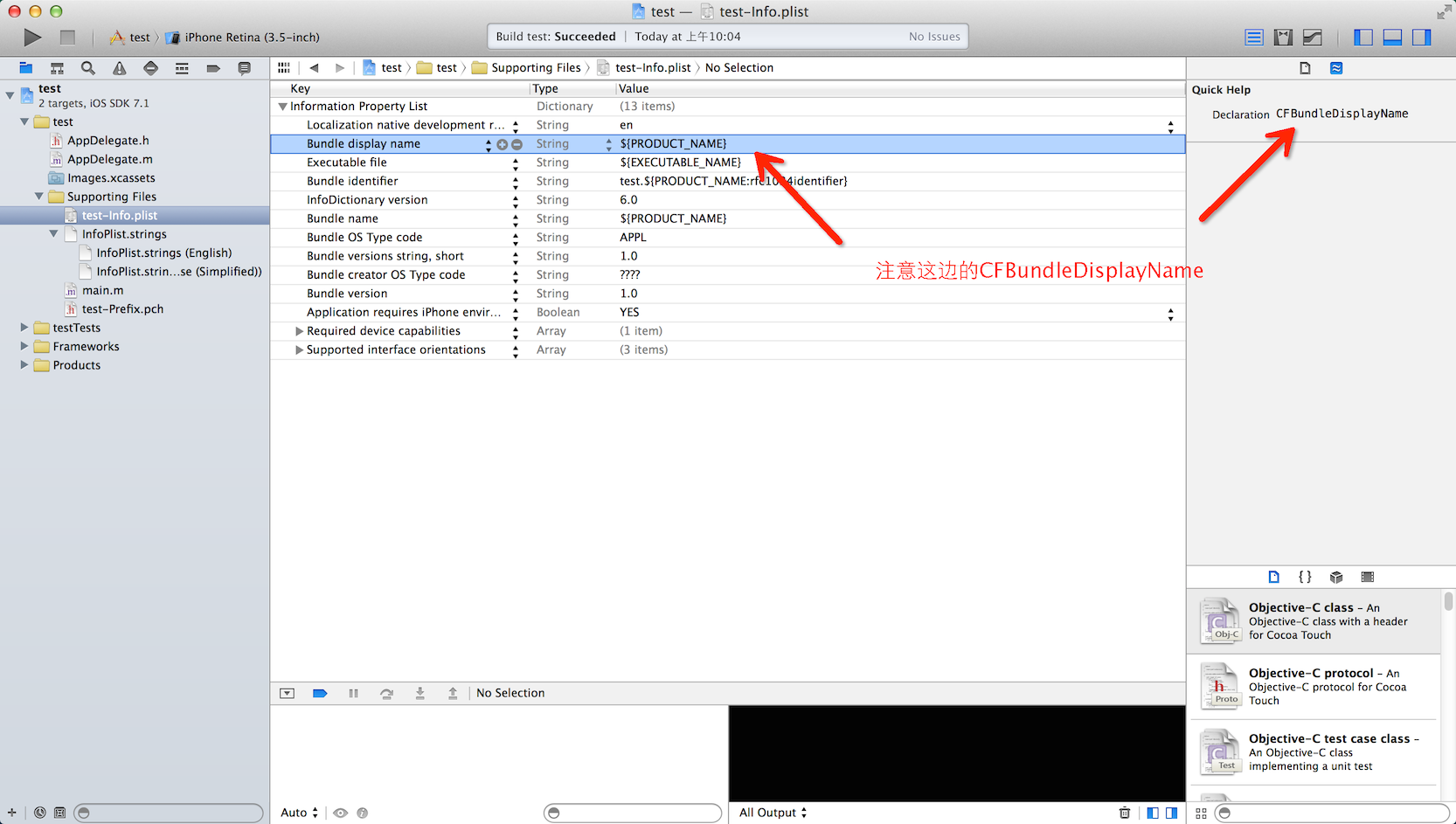
Task: Show the Quick Help inspector
Action: [x=1336, y=68]
